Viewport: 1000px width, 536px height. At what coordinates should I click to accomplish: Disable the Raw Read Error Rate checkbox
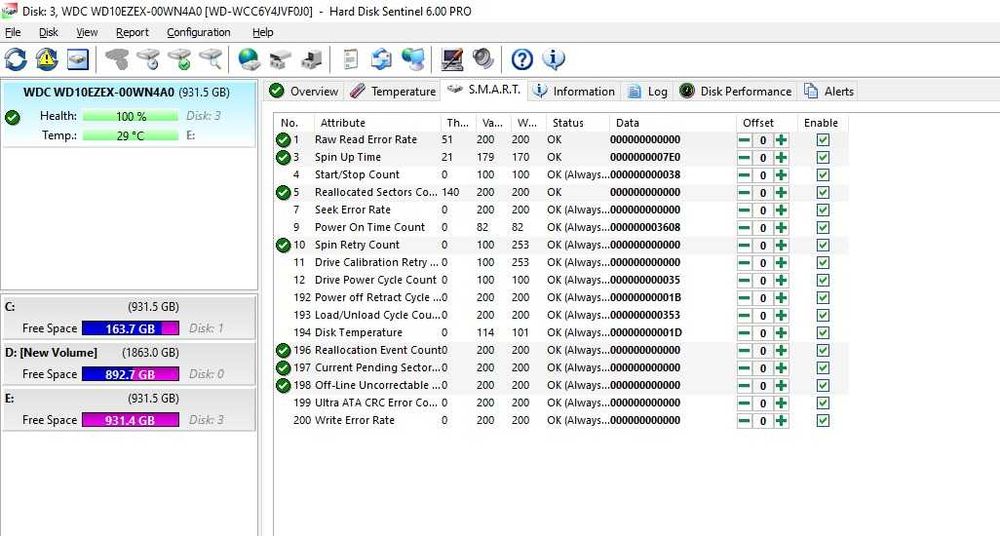(x=823, y=140)
